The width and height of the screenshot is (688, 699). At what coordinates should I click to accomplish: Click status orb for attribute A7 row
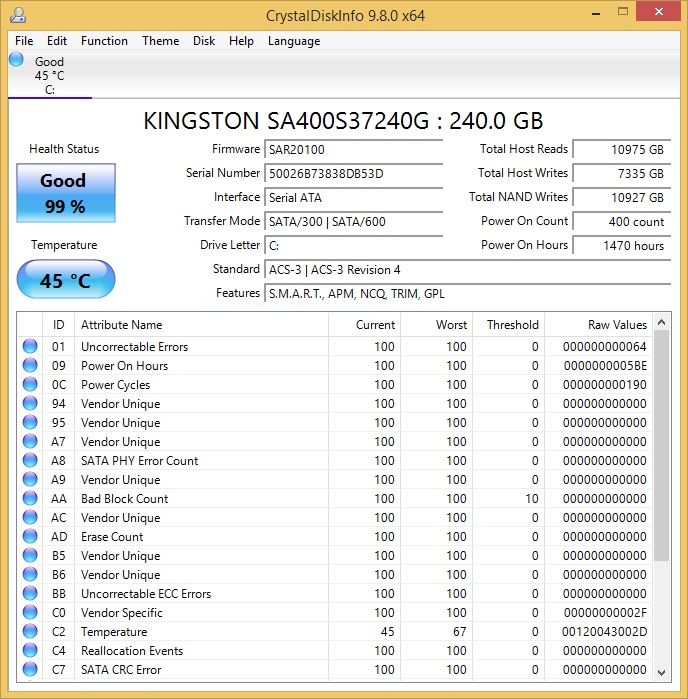coord(30,441)
